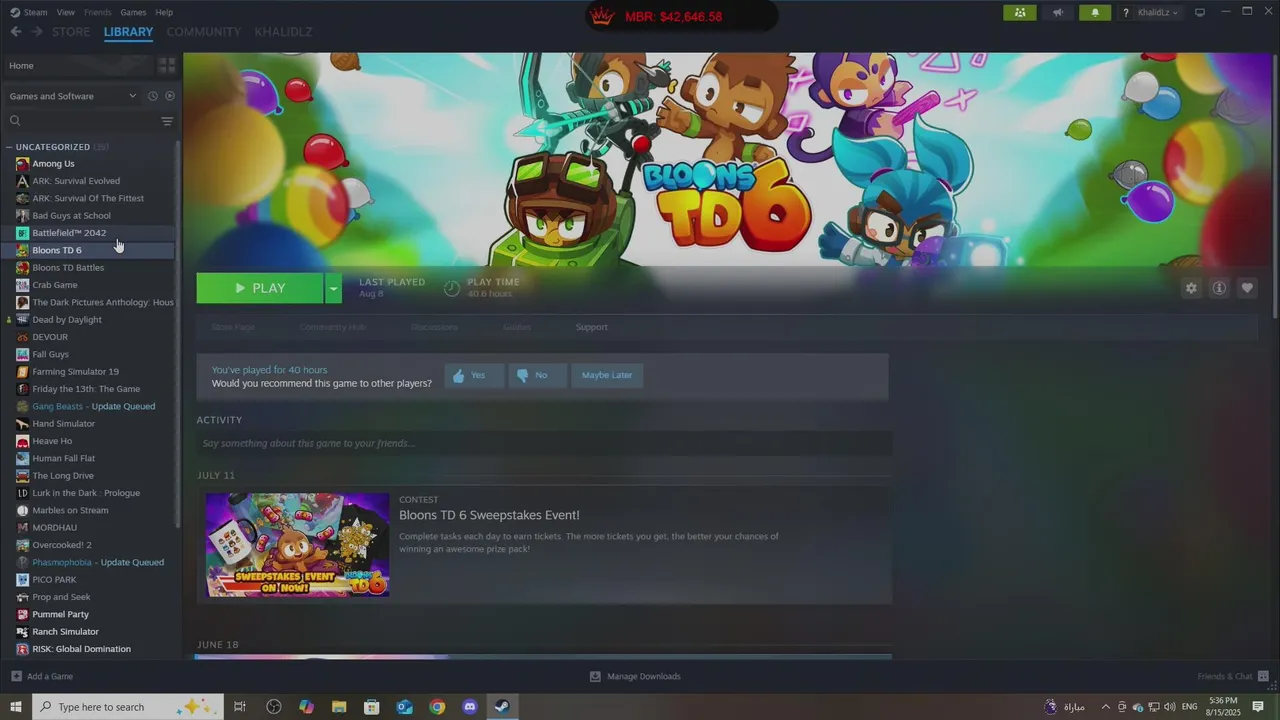This screenshot has width=1280, height=720.
Task: Open Discord from the taskbar
Action: tap(470, 707)
